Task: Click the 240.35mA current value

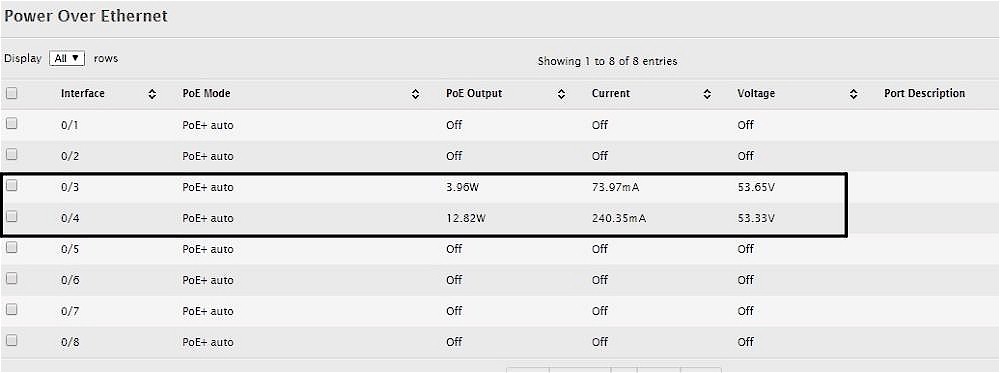Action: point(619,219)
